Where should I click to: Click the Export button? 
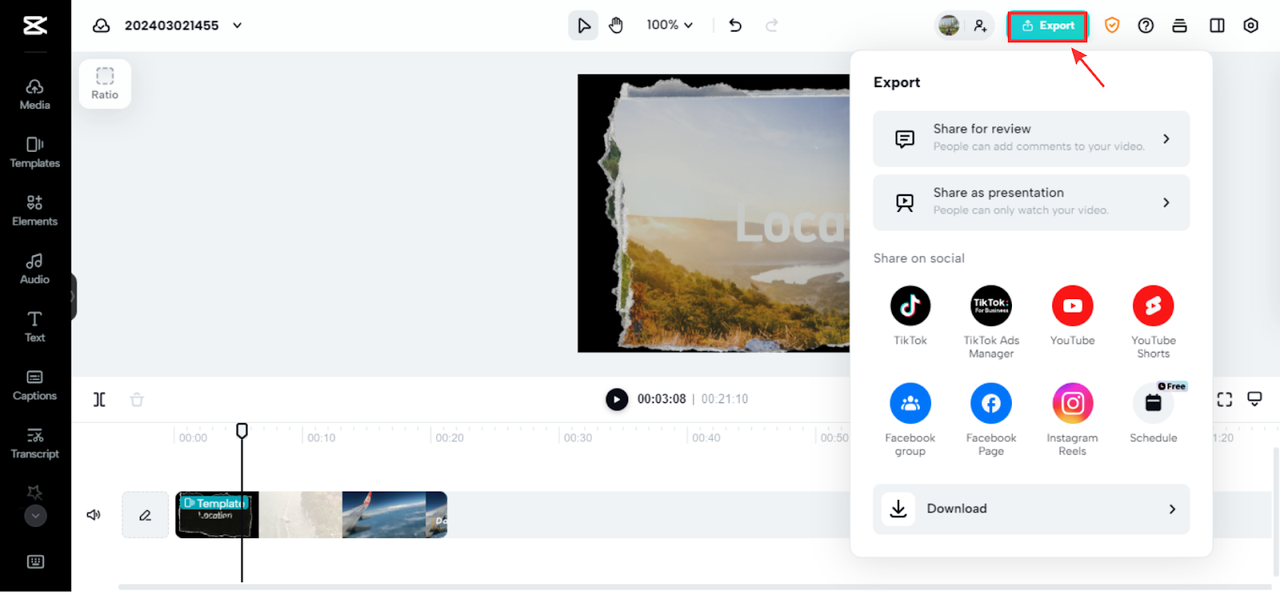point(1047,26)
